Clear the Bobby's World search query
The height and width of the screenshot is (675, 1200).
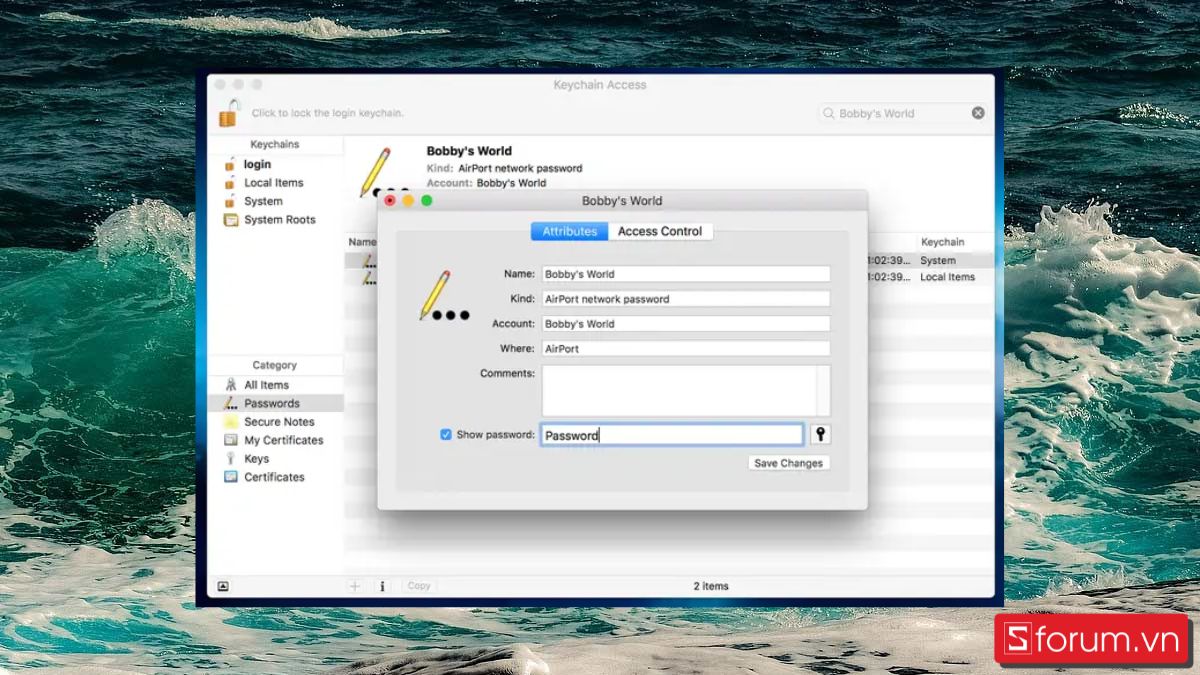(977, 112)
